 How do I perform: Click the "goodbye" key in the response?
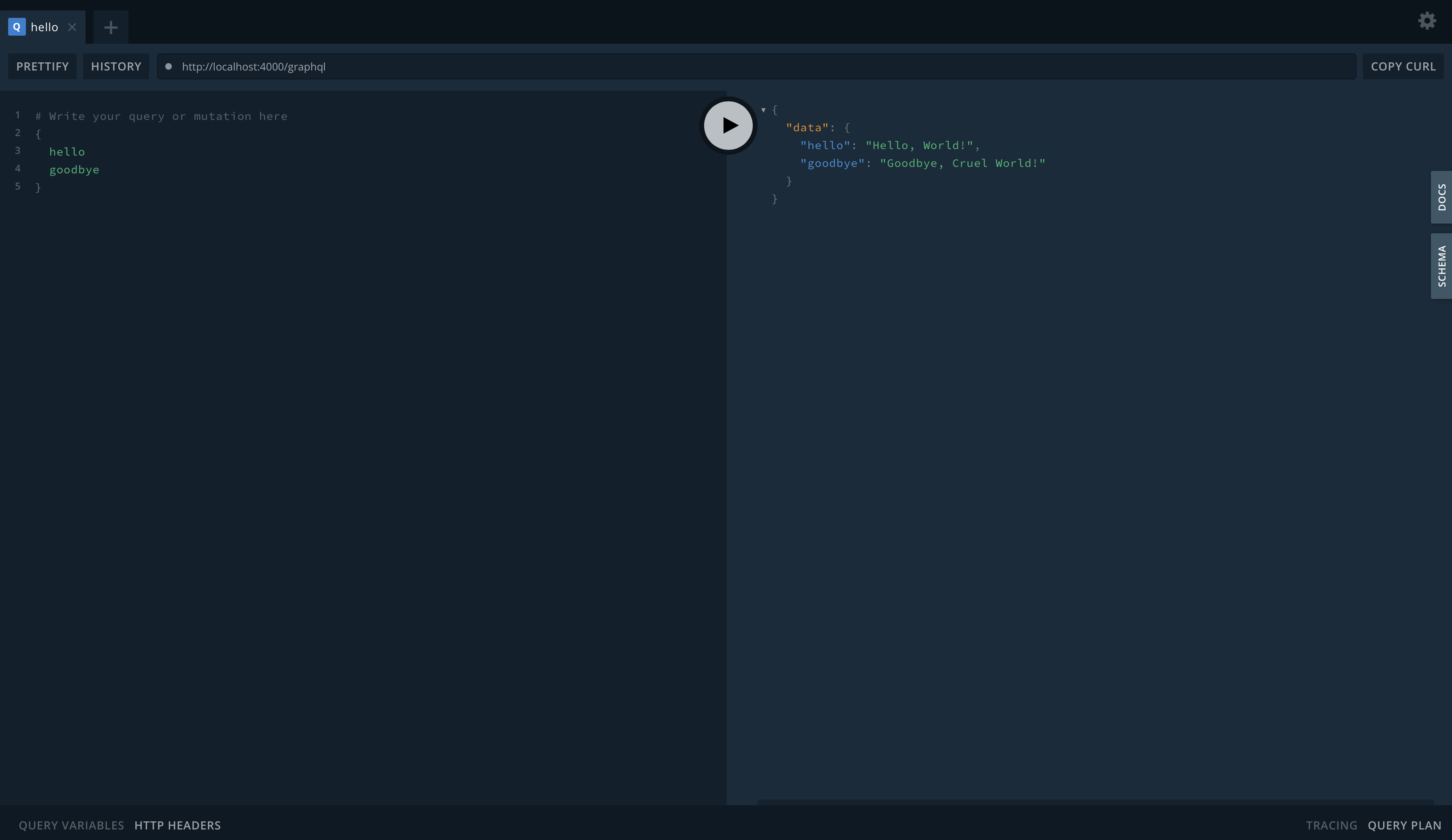[833, 163]
